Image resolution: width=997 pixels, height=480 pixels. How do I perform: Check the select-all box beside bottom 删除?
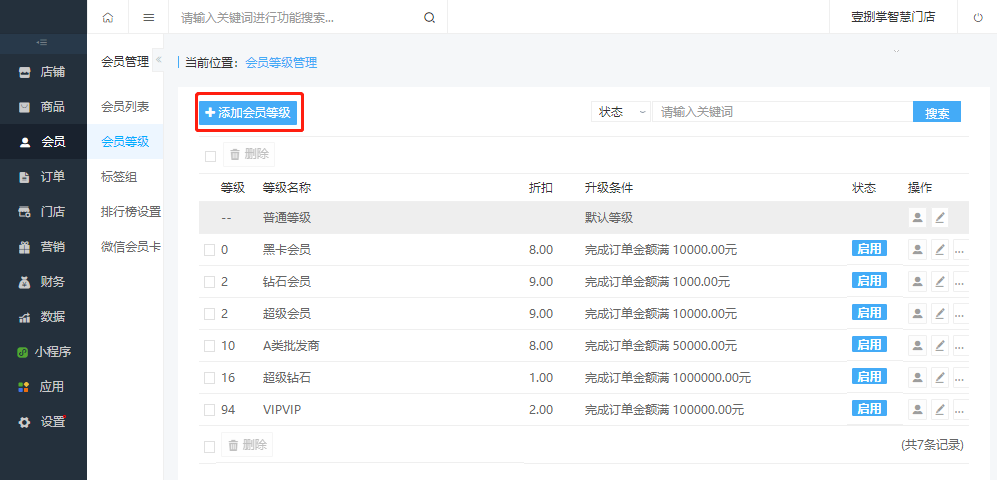pos(209,447)
